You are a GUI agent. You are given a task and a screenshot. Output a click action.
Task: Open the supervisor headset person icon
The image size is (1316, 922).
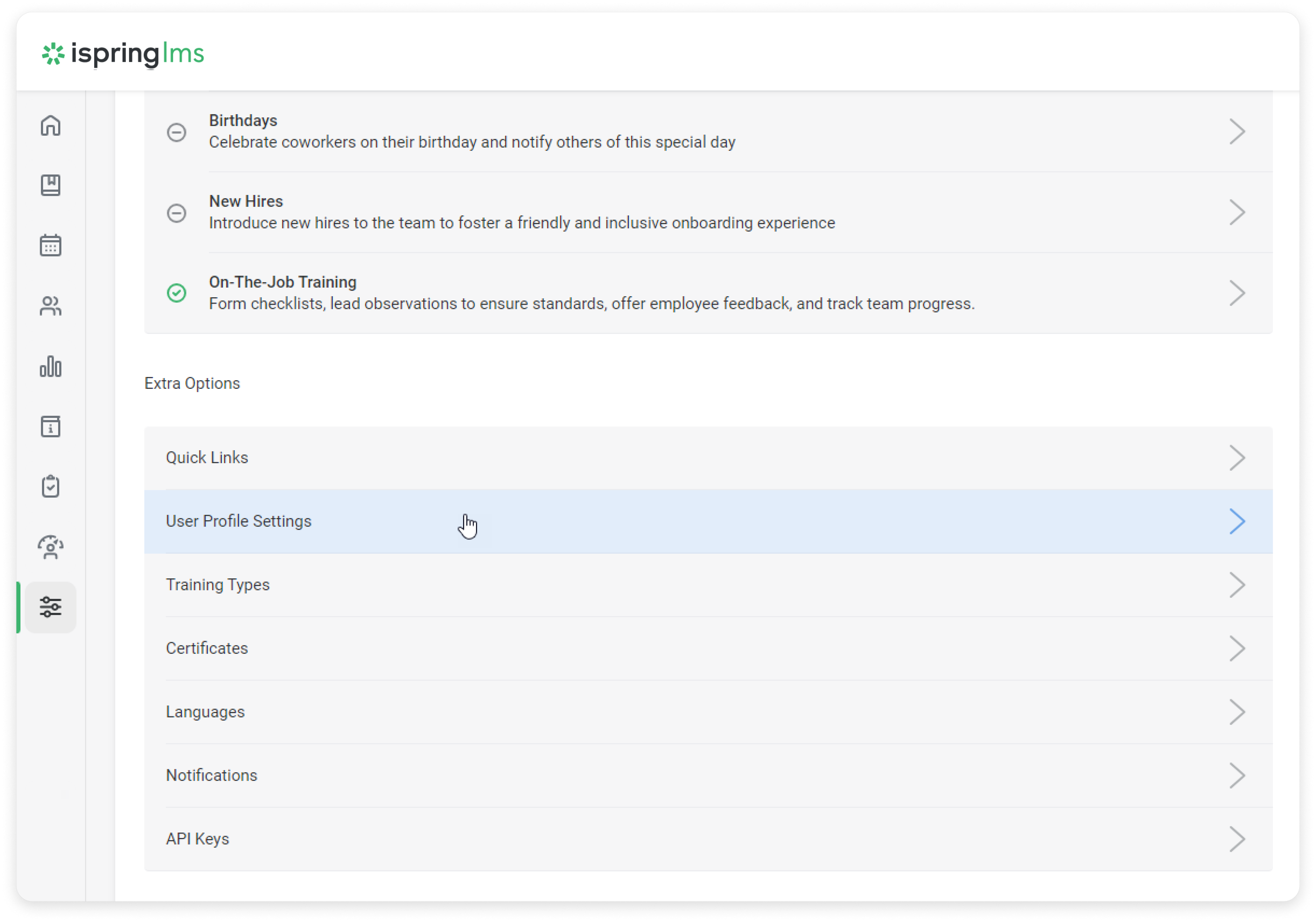click(x=50, y=547)
